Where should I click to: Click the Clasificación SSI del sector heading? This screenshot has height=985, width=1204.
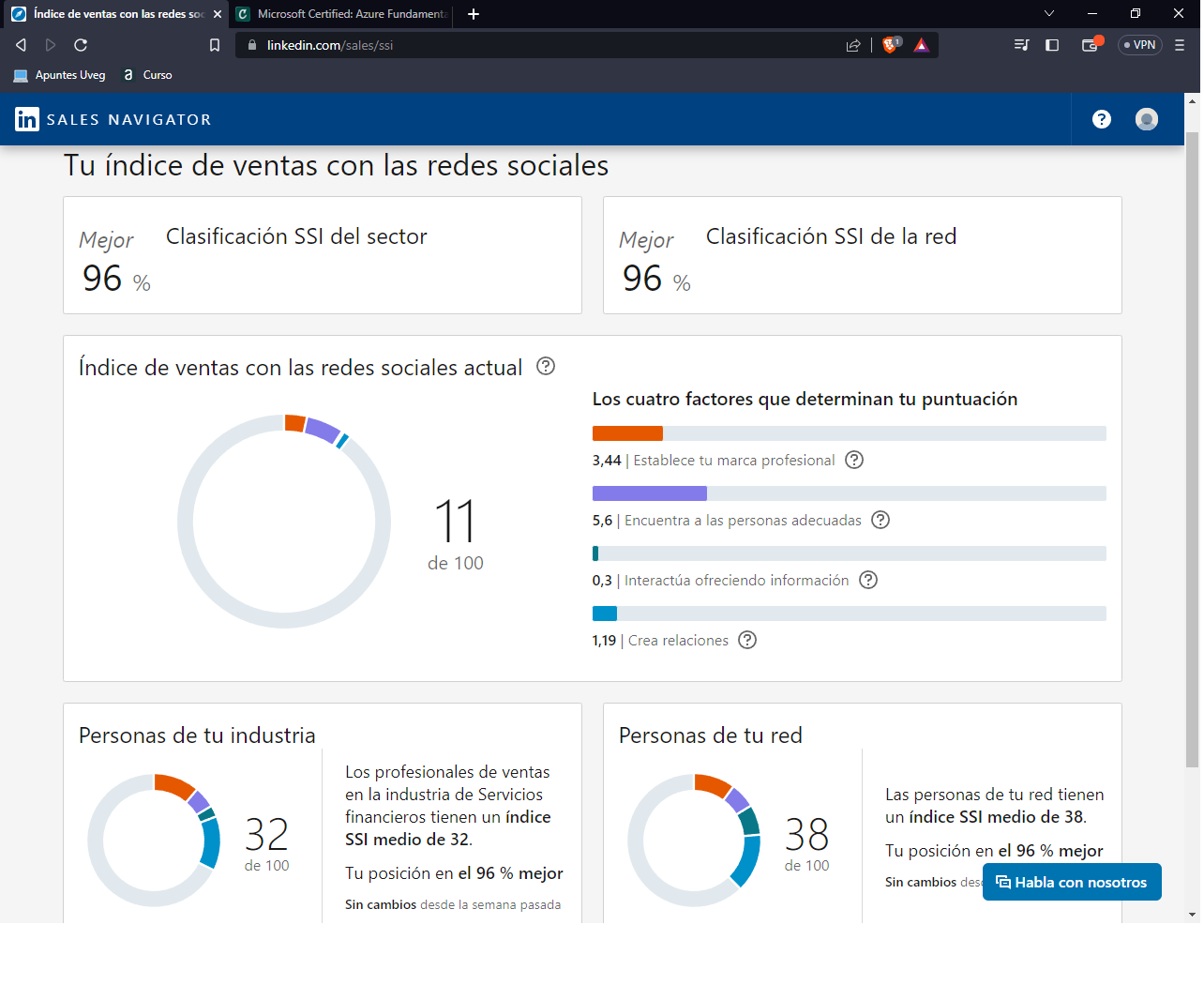296,236
